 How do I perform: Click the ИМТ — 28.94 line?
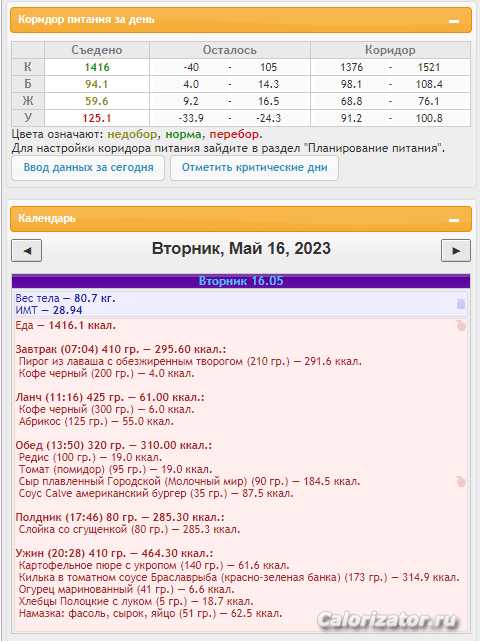pos(49,310)
